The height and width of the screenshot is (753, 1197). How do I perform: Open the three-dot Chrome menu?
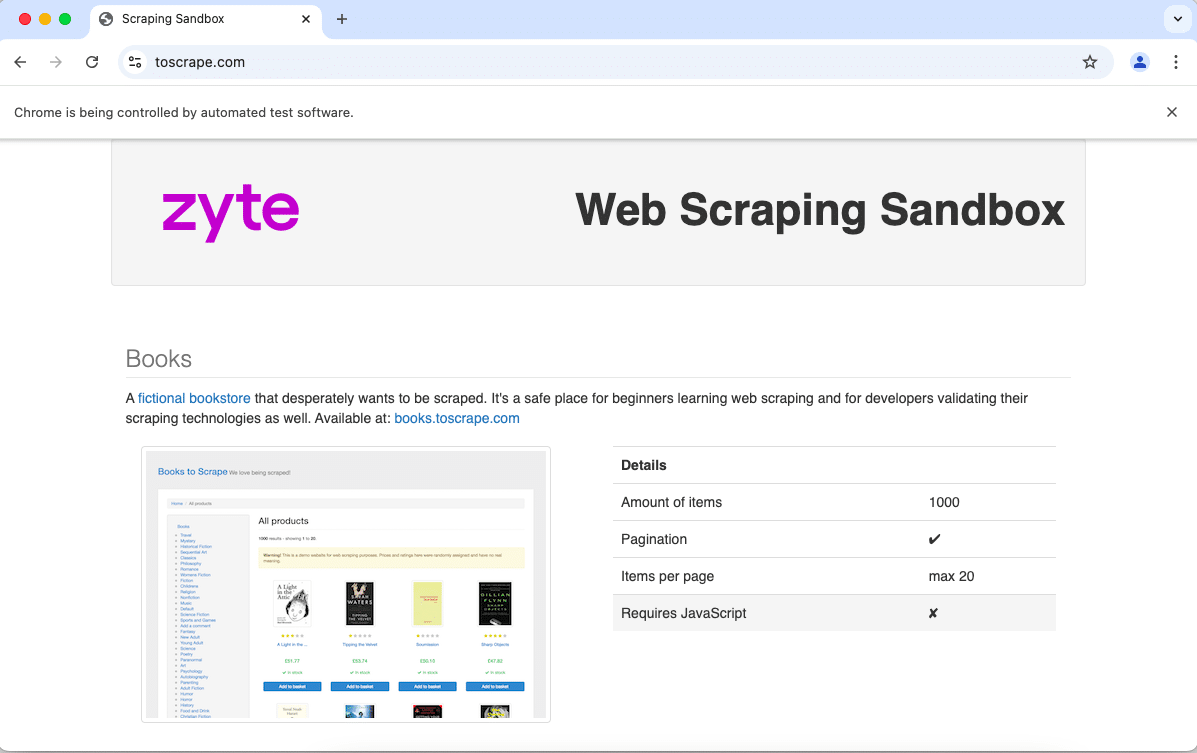point(1176,62)
